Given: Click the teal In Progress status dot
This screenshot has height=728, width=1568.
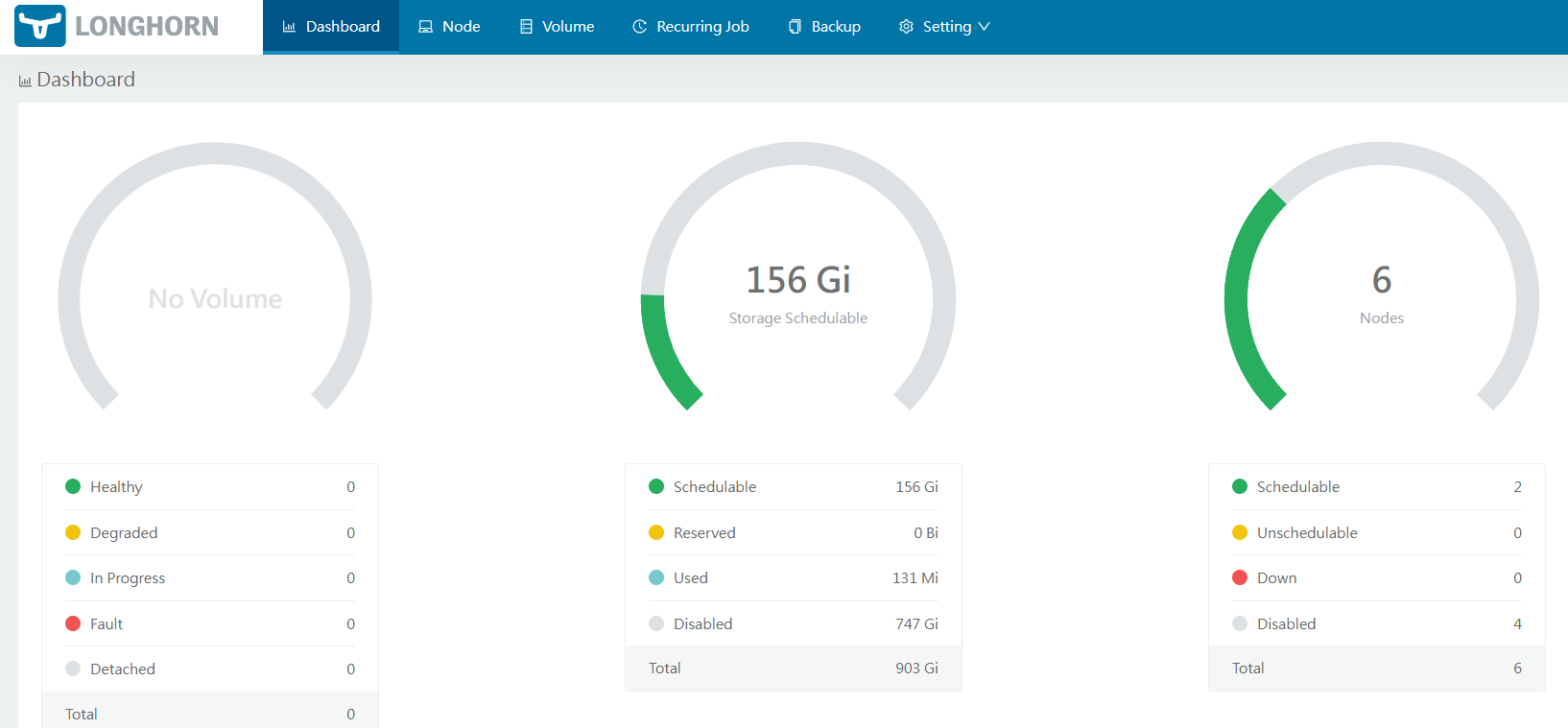Looking at the screenshot, I should coord(73,577).
